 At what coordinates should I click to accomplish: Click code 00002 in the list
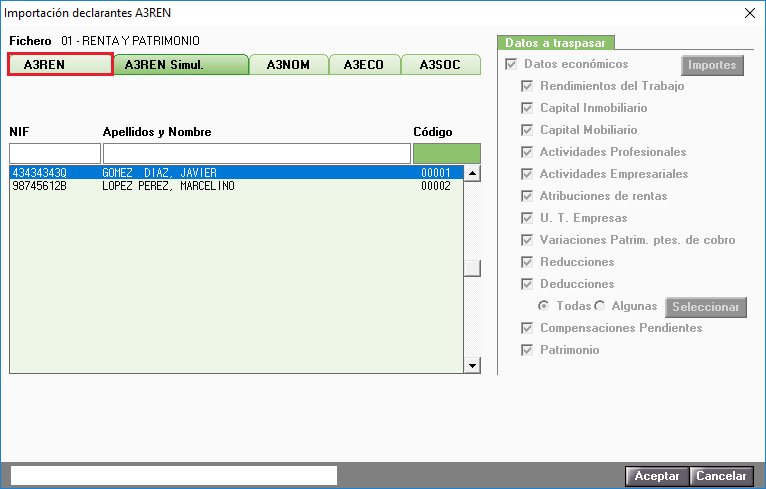[x=436, y=186]
